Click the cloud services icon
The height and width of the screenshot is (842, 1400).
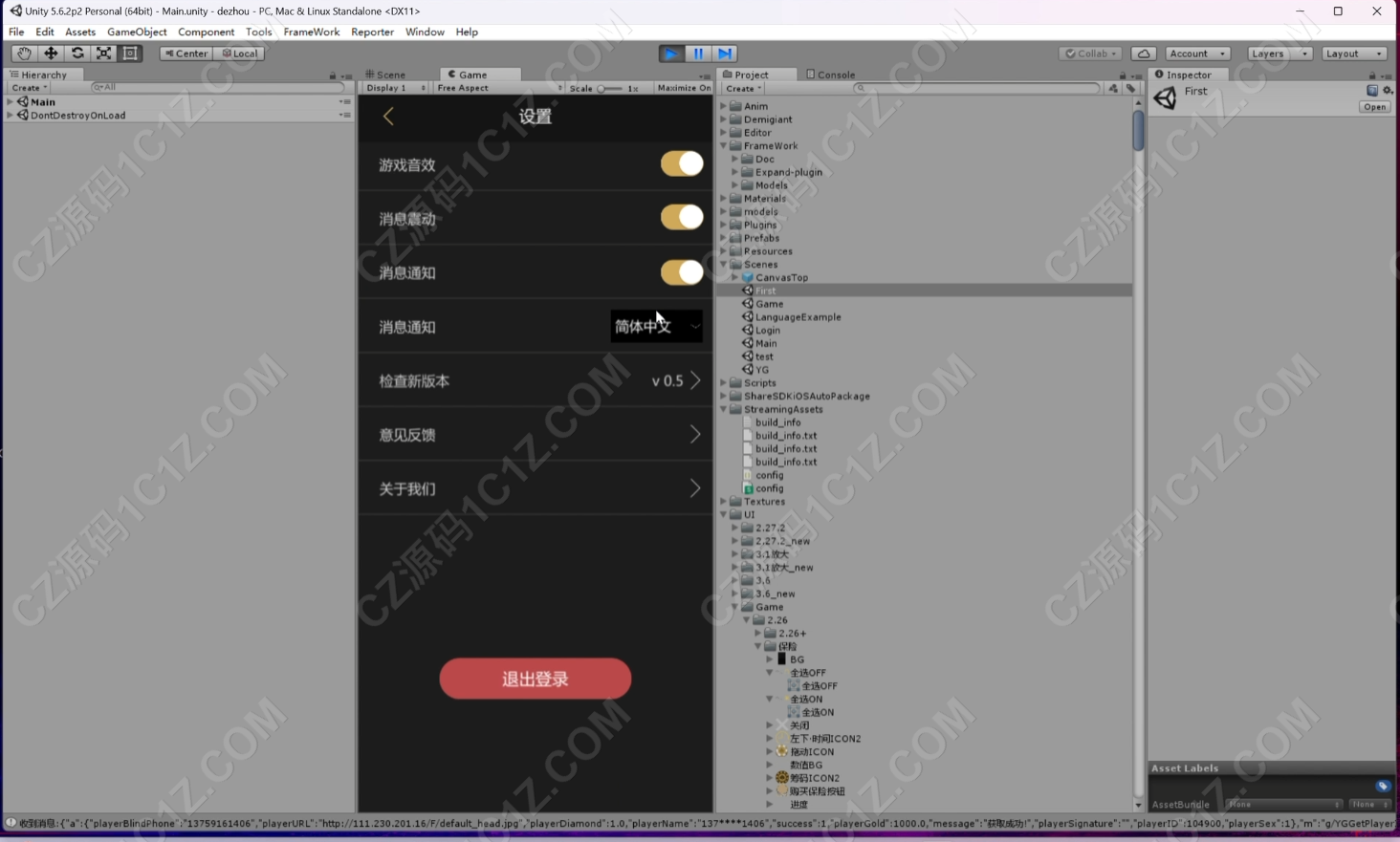[1144, 54]
